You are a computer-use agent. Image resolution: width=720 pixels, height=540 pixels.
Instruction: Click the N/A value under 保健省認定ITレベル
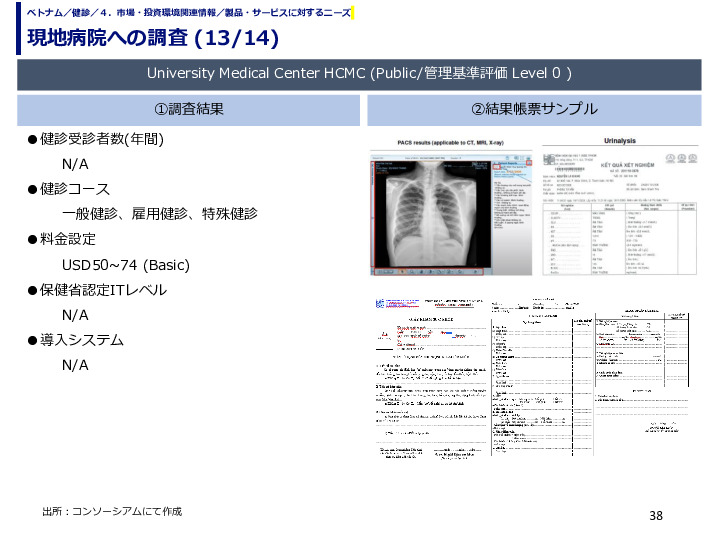pyautogui.click(x=75, y=315)
